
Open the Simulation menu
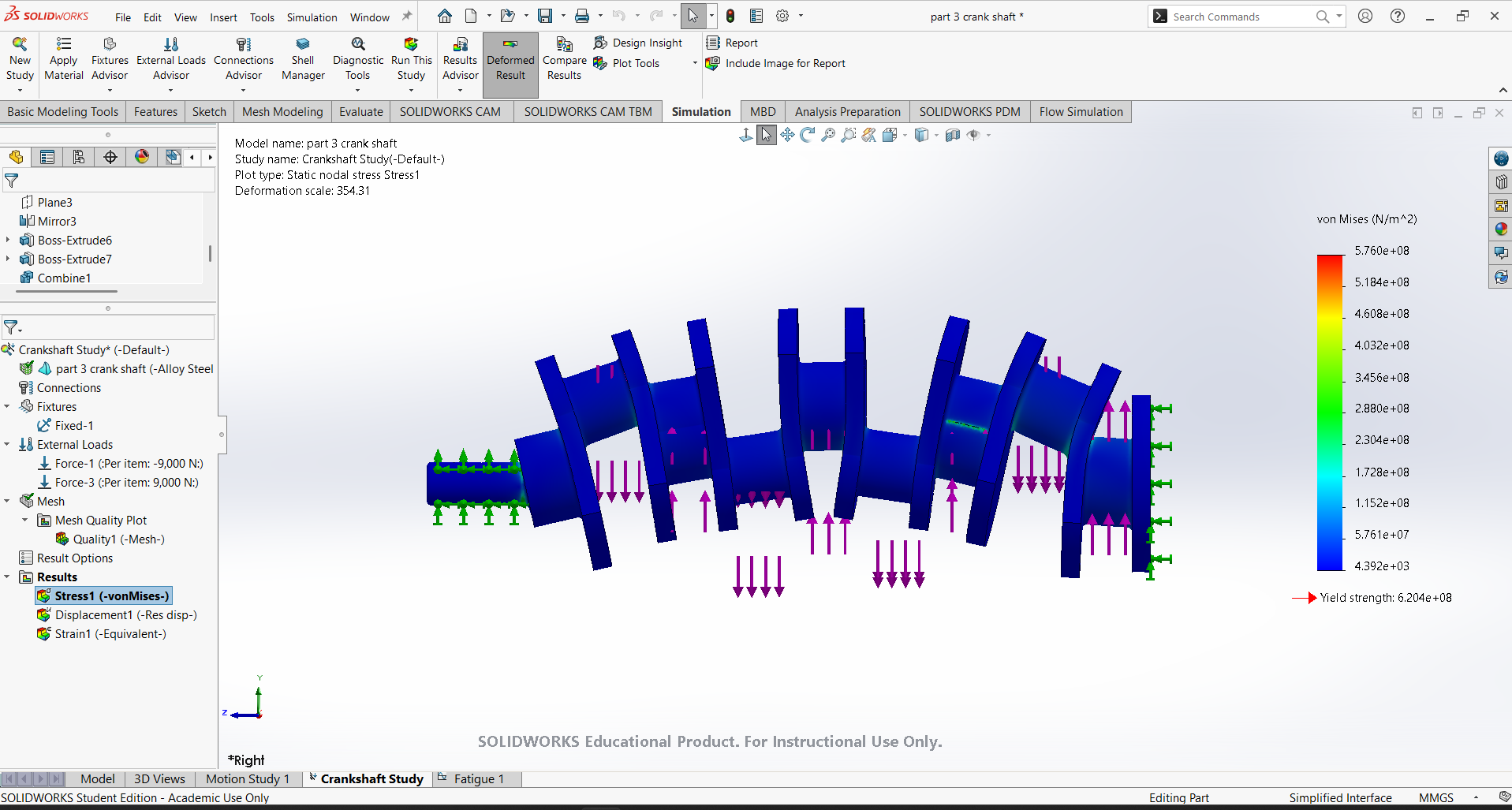click(x=312, y=17)
